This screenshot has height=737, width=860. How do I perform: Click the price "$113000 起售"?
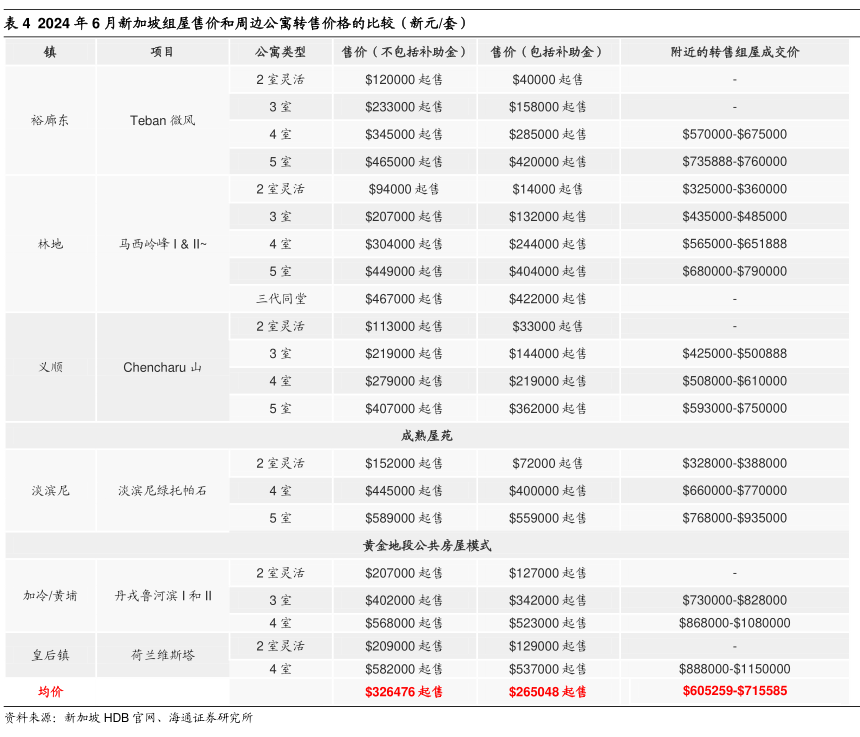(404, 326)
